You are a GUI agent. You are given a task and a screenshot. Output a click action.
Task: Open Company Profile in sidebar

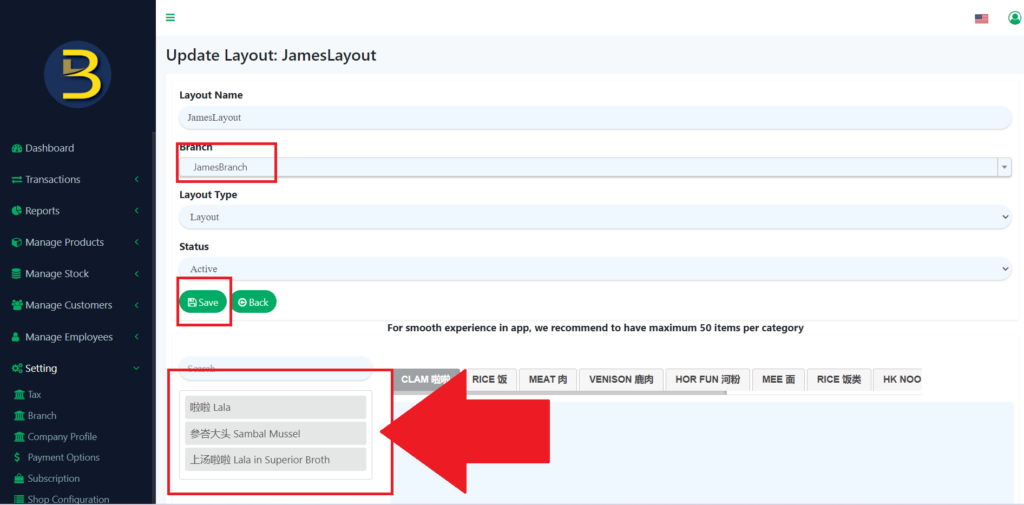point(61,436)
